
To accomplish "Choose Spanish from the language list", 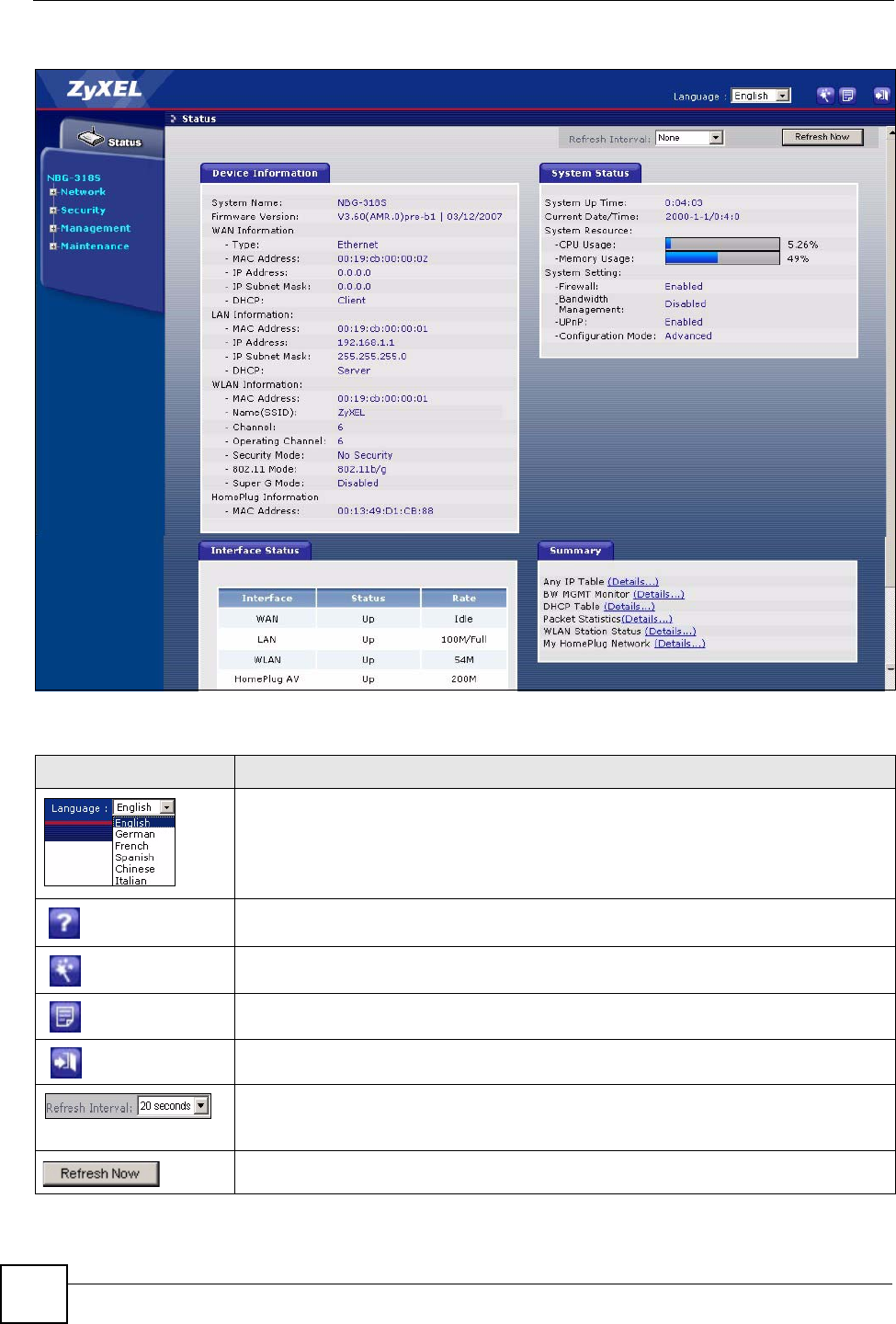I will click(134, 858).
